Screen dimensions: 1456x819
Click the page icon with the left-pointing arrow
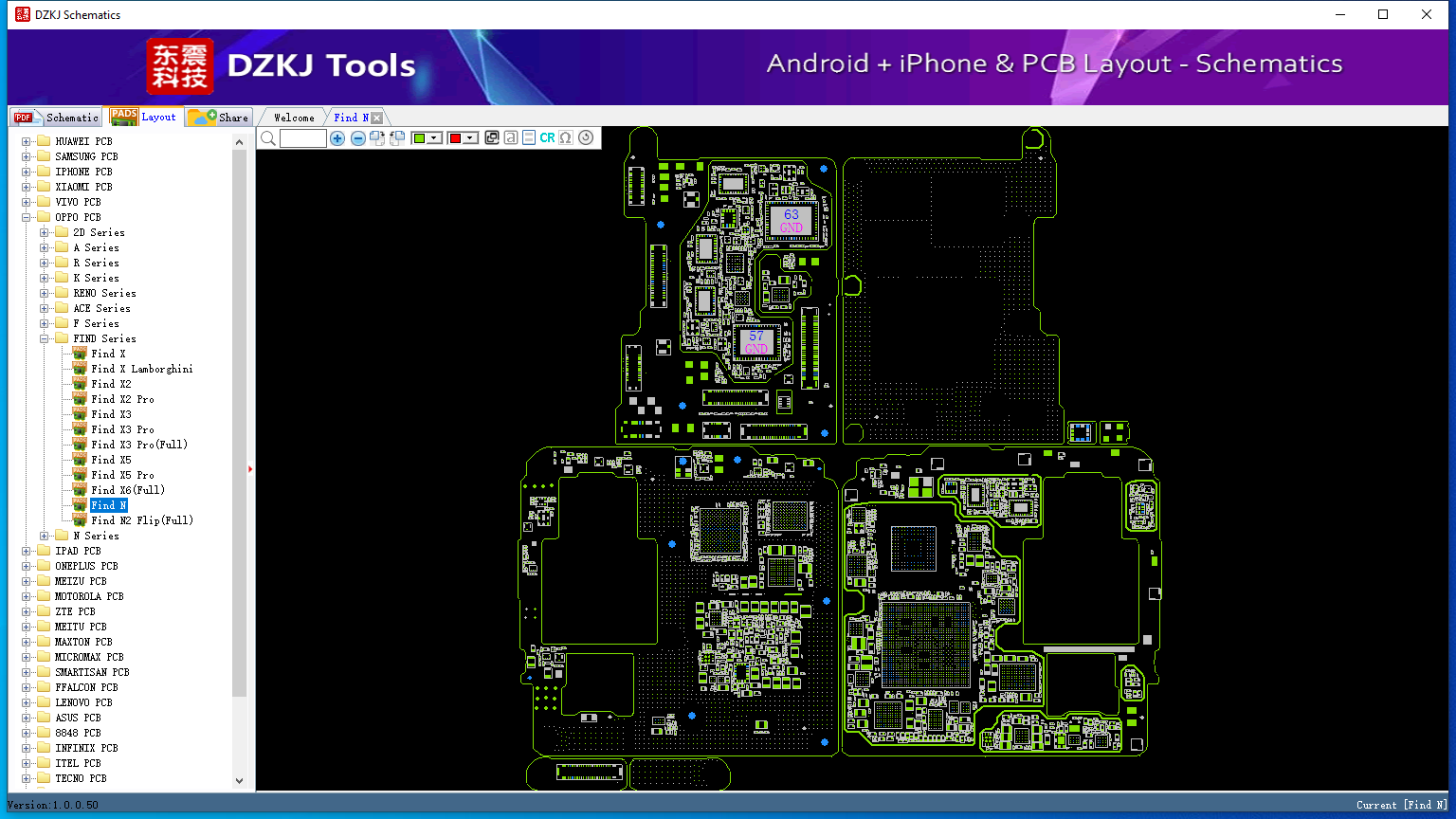pyautogui.click(x=397, y=138)
